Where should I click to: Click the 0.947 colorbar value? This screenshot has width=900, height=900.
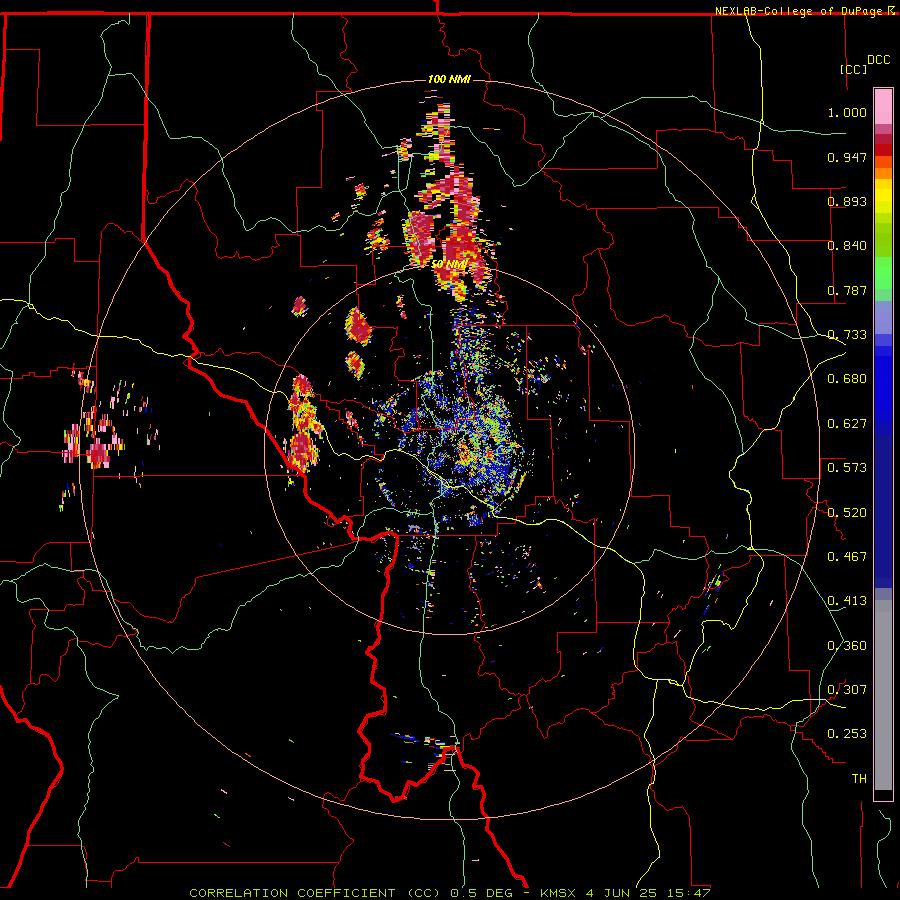(847, 157)
